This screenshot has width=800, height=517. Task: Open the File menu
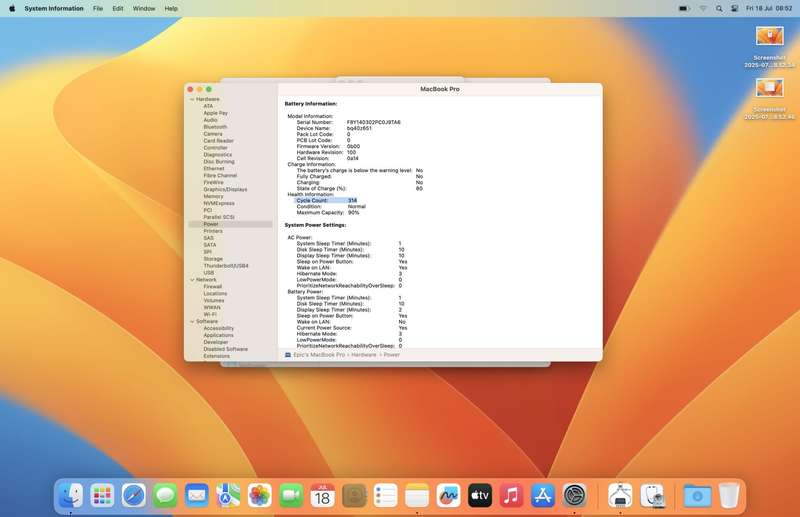pos(98,8)
